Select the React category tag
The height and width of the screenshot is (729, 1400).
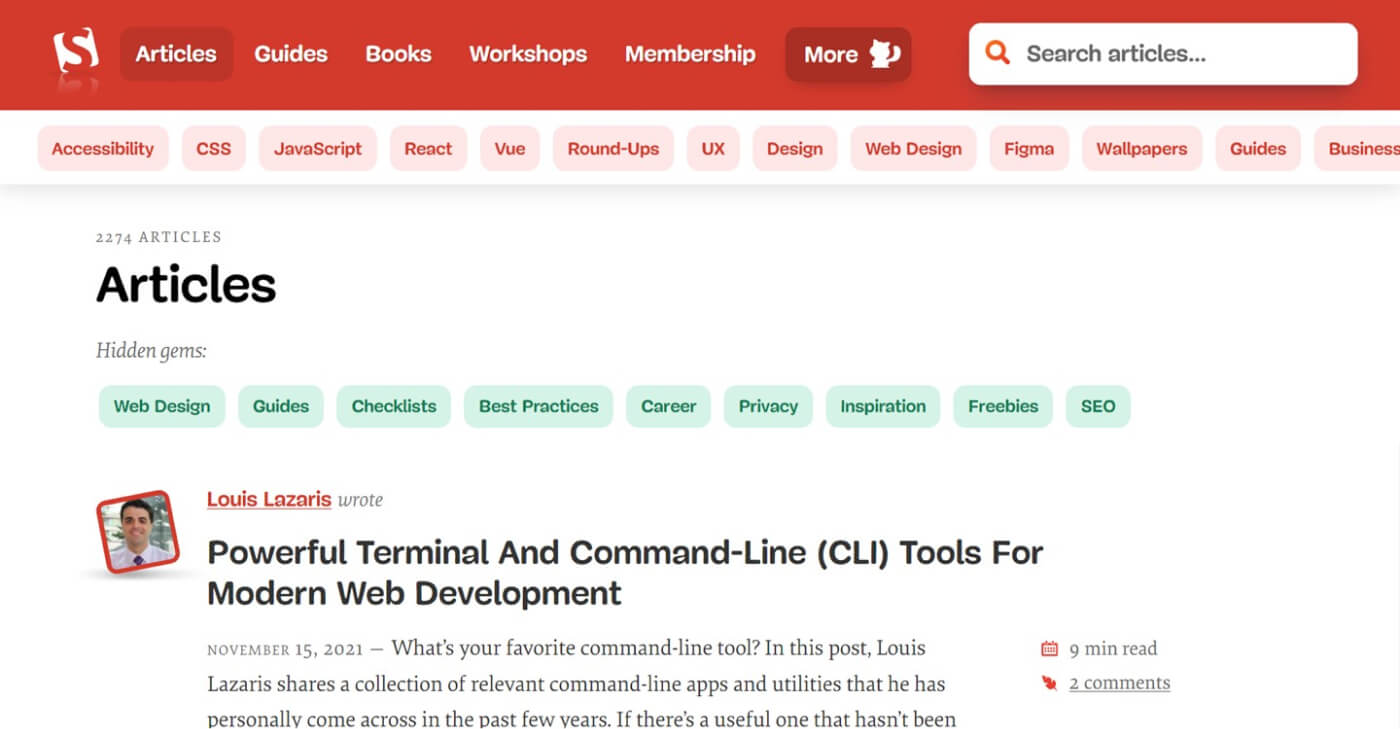click(428, 149)
